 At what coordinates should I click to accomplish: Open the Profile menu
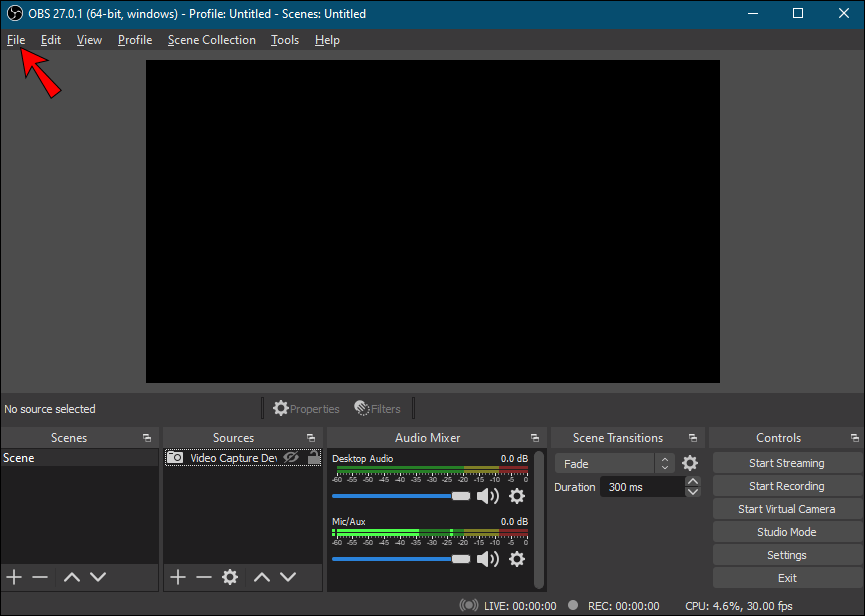135,40
